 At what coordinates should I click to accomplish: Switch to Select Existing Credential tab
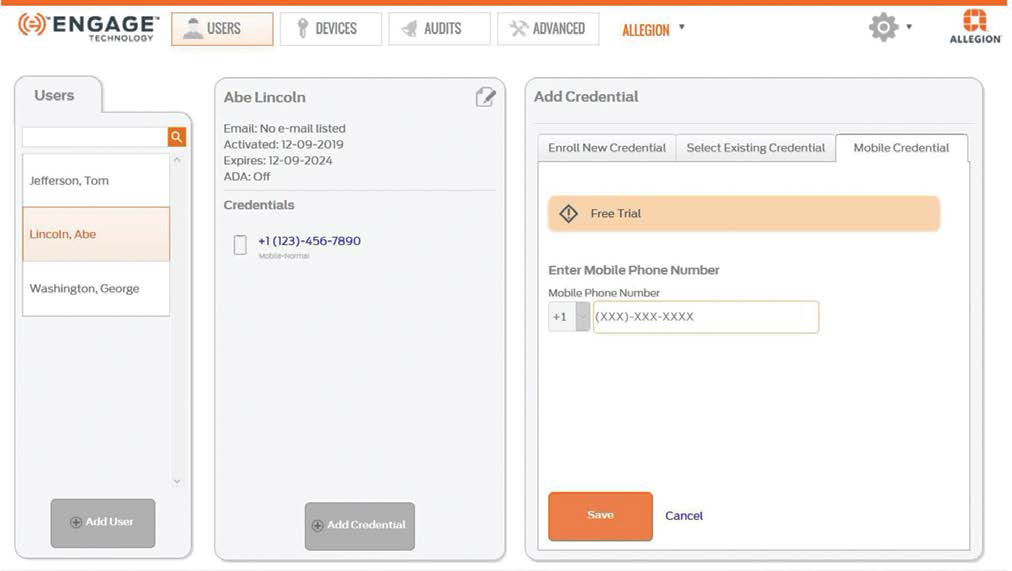tap(755, 148)
